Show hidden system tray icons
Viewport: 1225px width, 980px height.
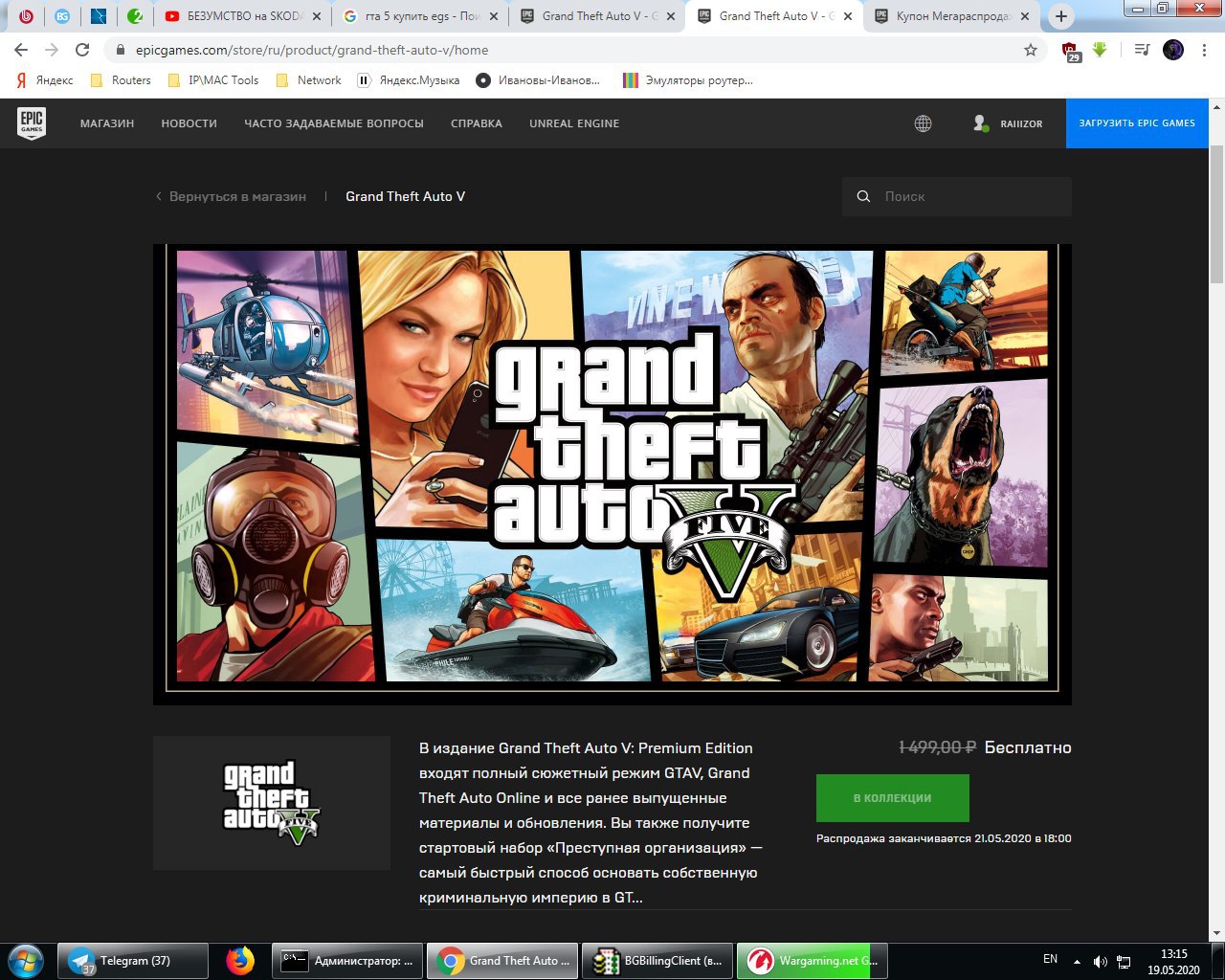coord(1077,961)
